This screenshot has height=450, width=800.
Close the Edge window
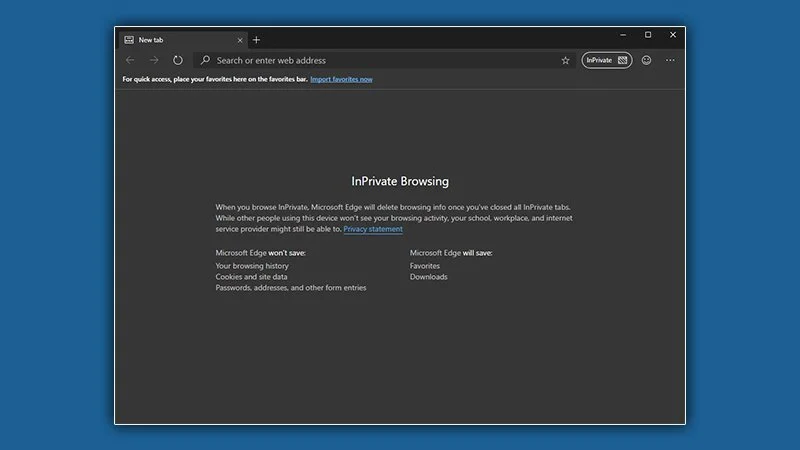coord(673,35)
